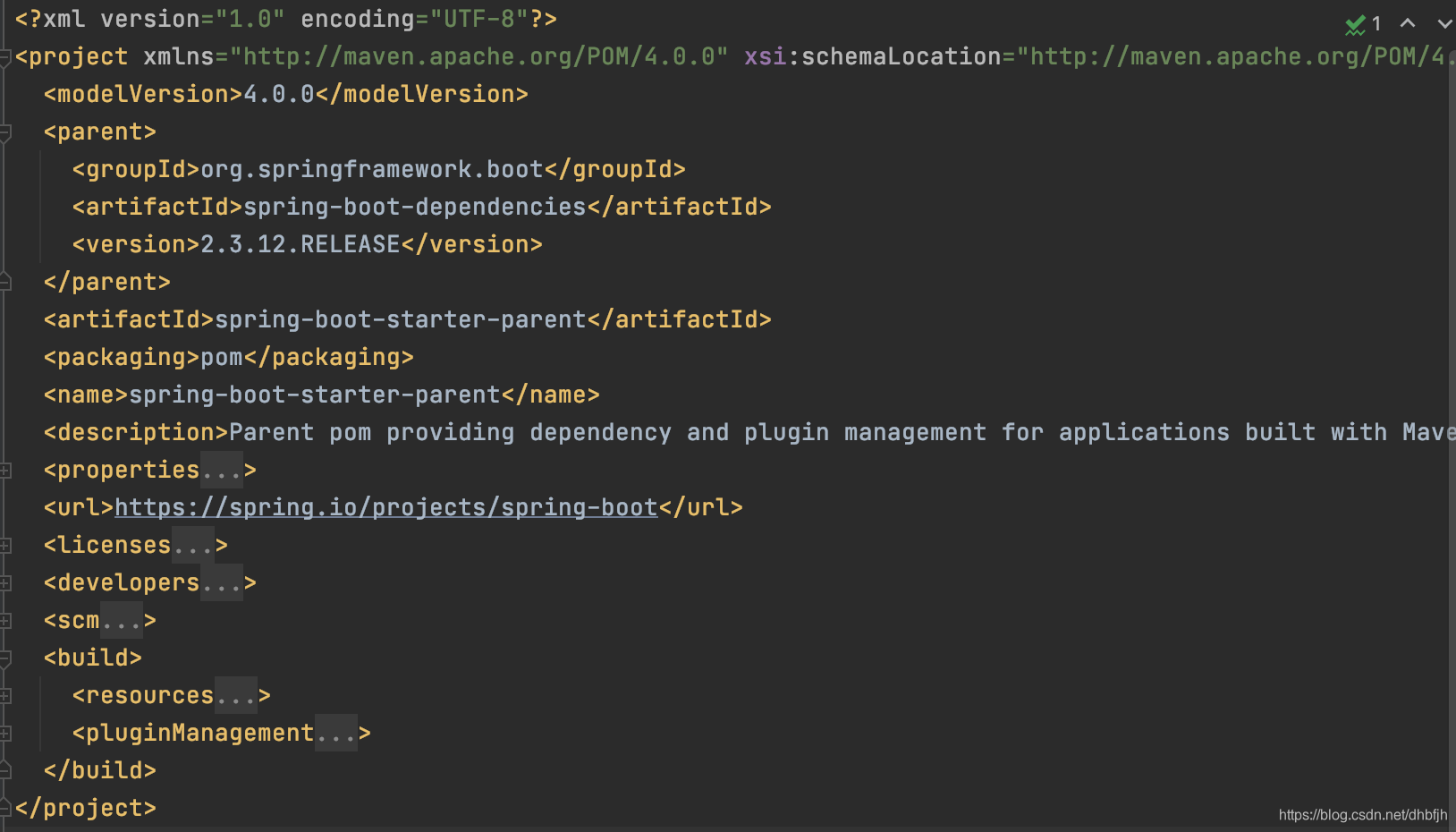Expand the folded resources block

(x=5, y=695)
